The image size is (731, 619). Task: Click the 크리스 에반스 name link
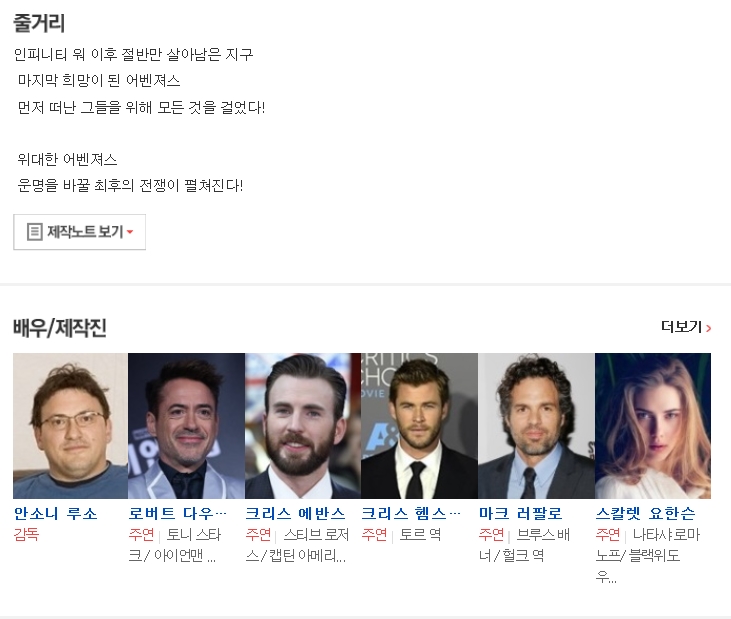click(x=296, y=514)
